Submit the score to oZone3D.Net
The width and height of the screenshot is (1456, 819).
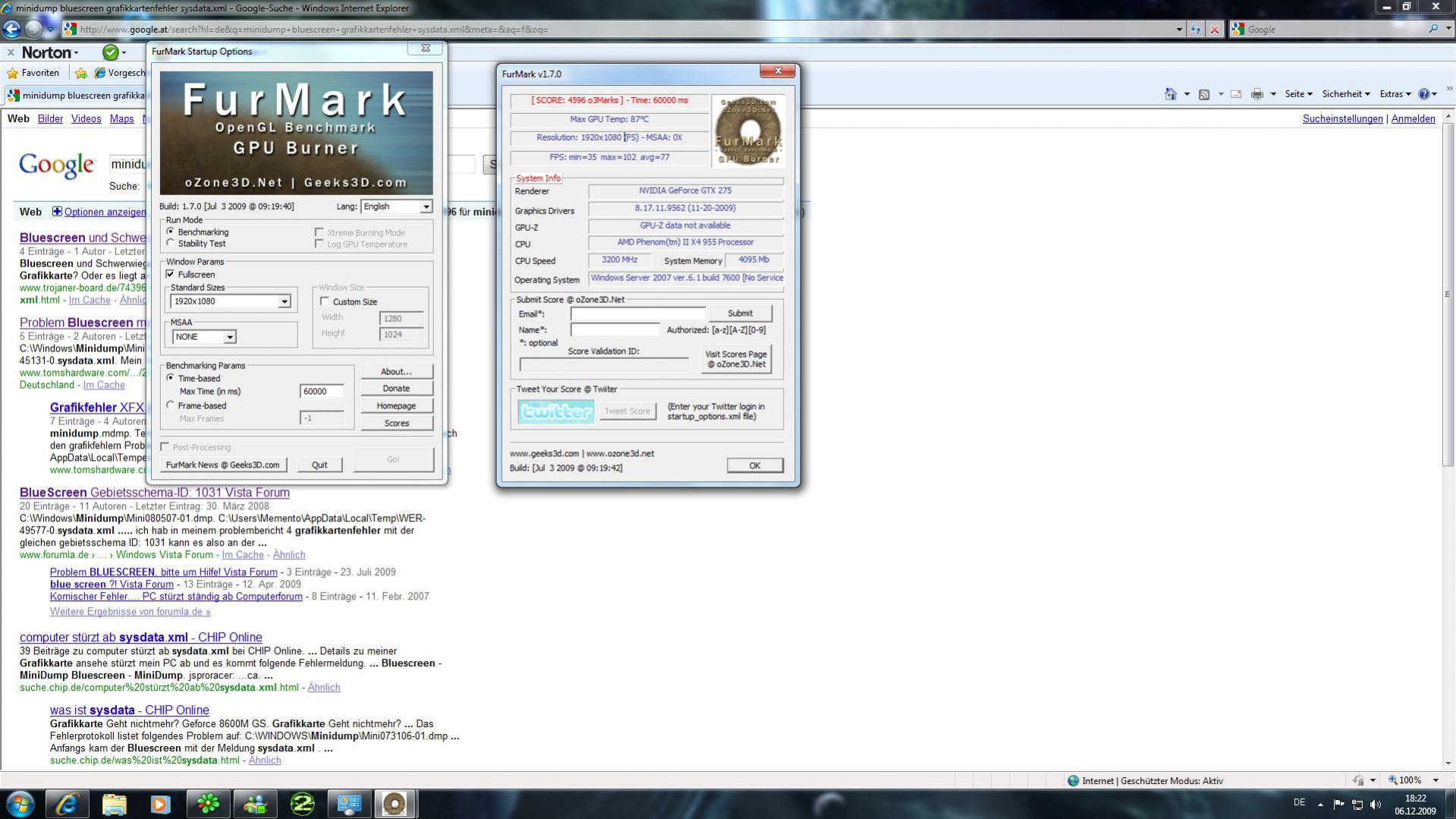pyautogui.click(x=740, y=313)
